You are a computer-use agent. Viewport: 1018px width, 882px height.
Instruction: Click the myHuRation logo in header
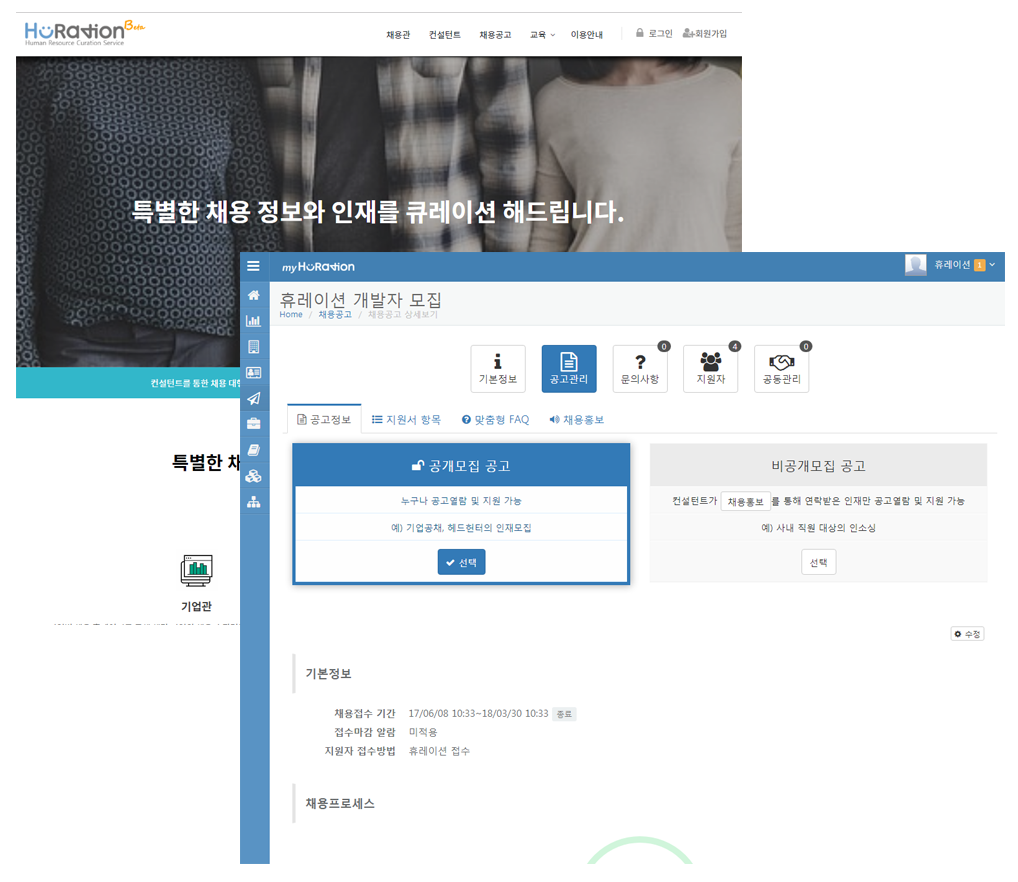coord(318,267)
